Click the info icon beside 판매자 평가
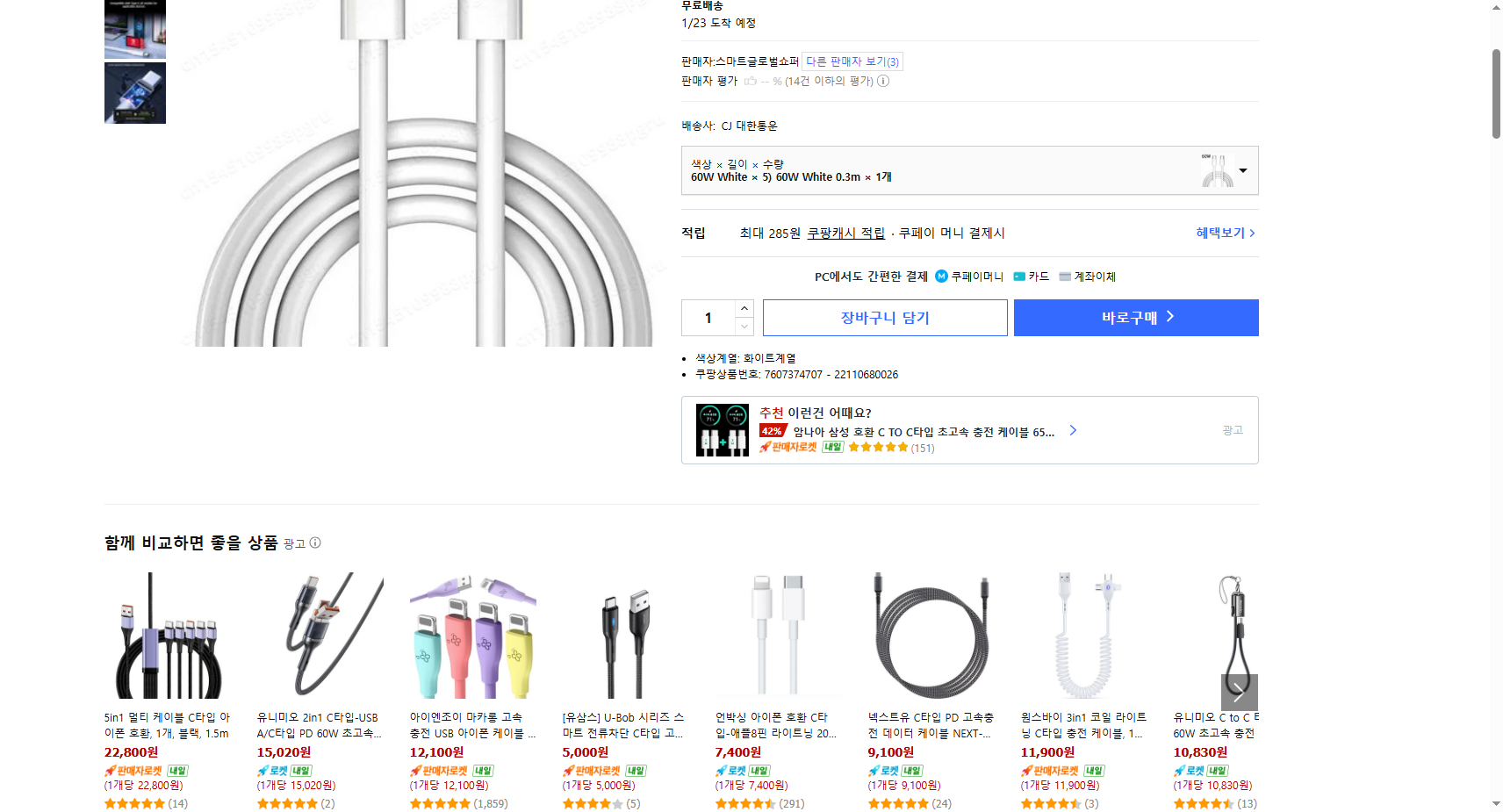Screen dimensions: 1503x812 click(x=885, y=81)
